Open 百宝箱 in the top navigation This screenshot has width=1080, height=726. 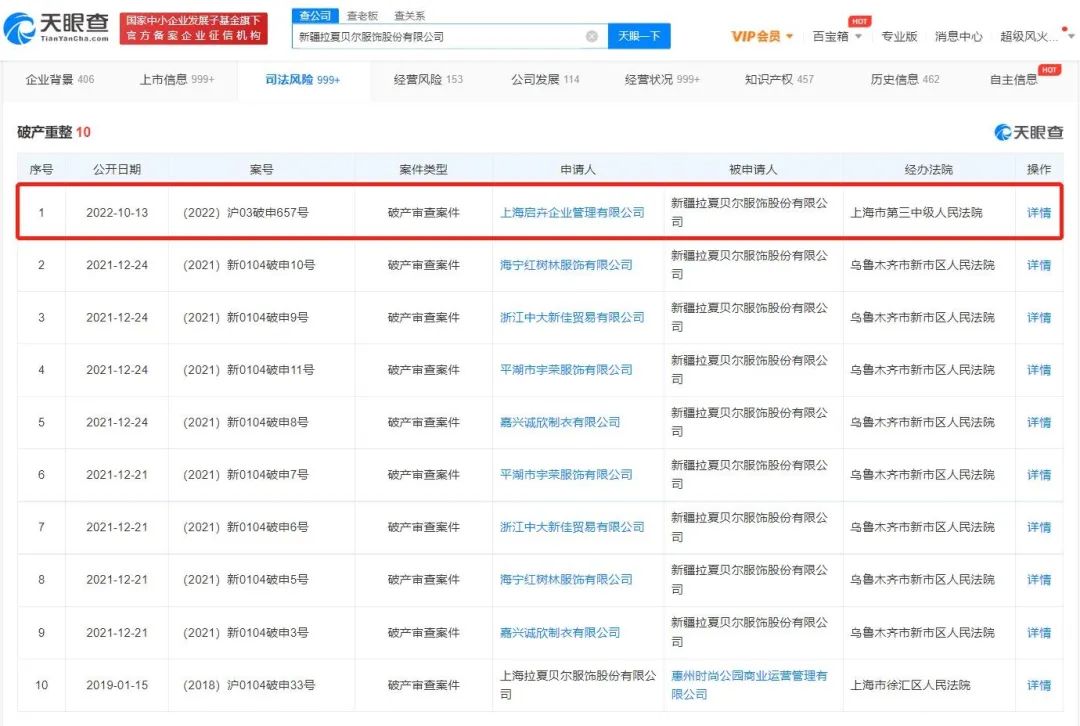pos(828,35)
